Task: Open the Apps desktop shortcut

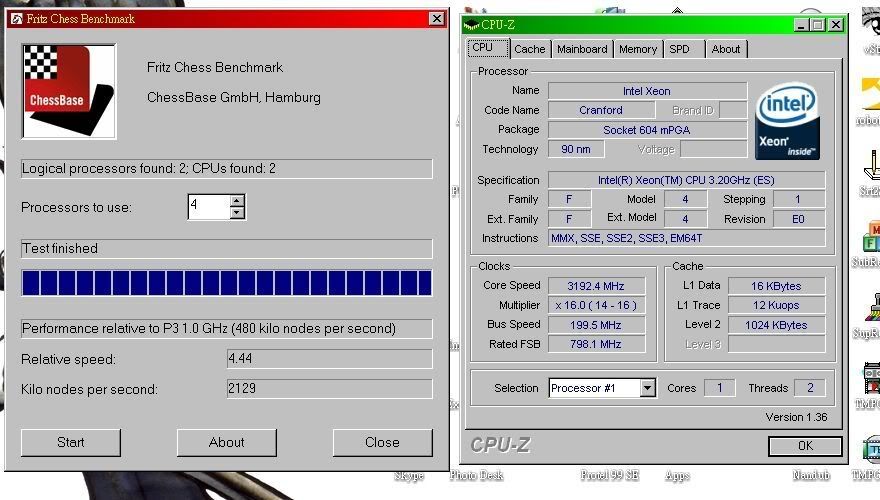Action: tap(677, 476)
